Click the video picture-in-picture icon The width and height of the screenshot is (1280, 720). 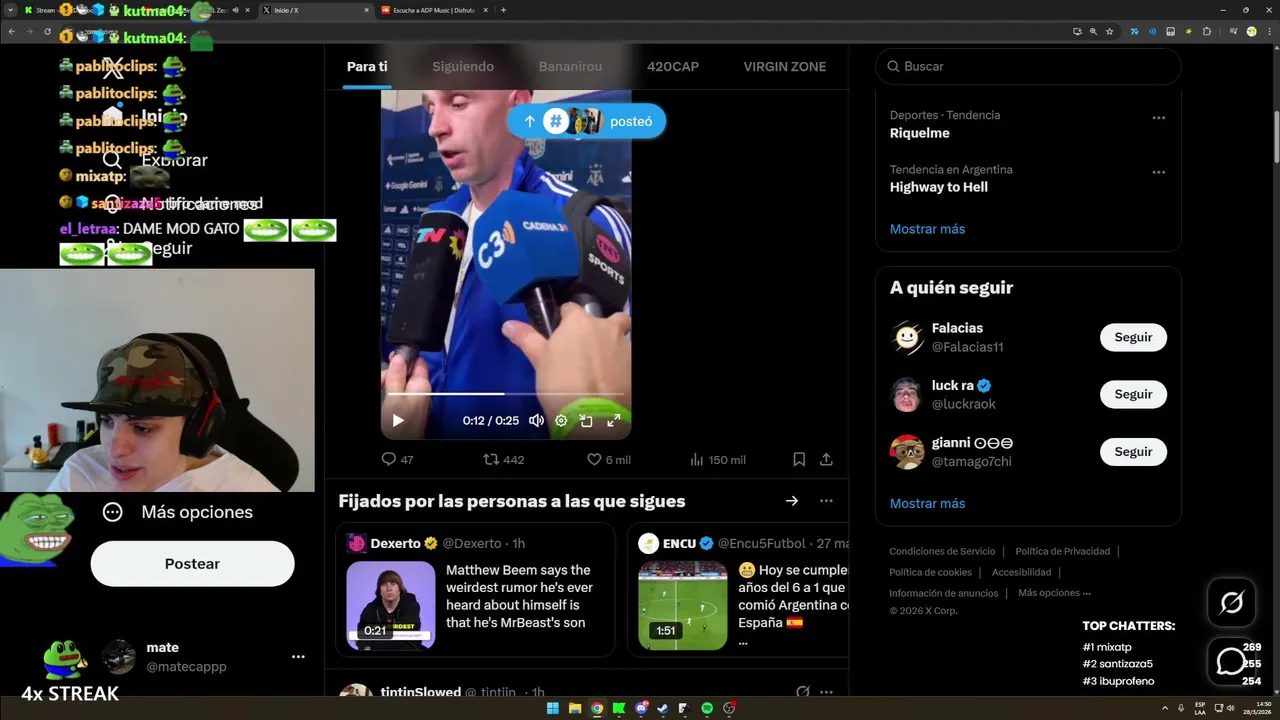point(587,421)
